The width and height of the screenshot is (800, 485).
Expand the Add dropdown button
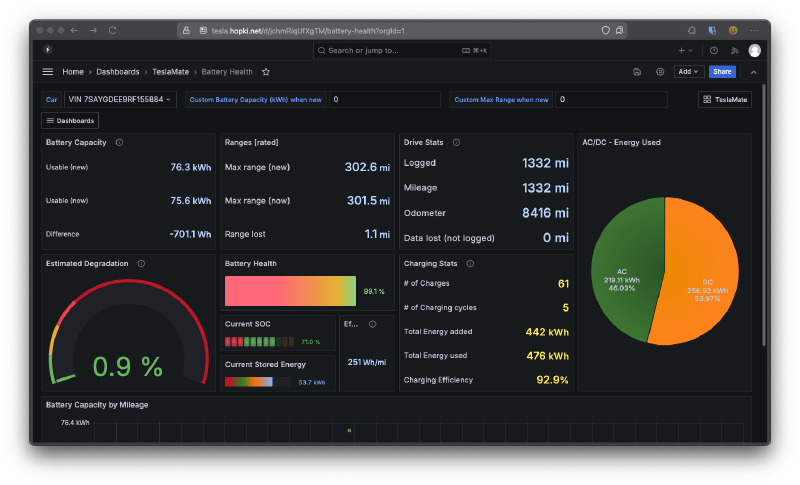tap(689, 72)
